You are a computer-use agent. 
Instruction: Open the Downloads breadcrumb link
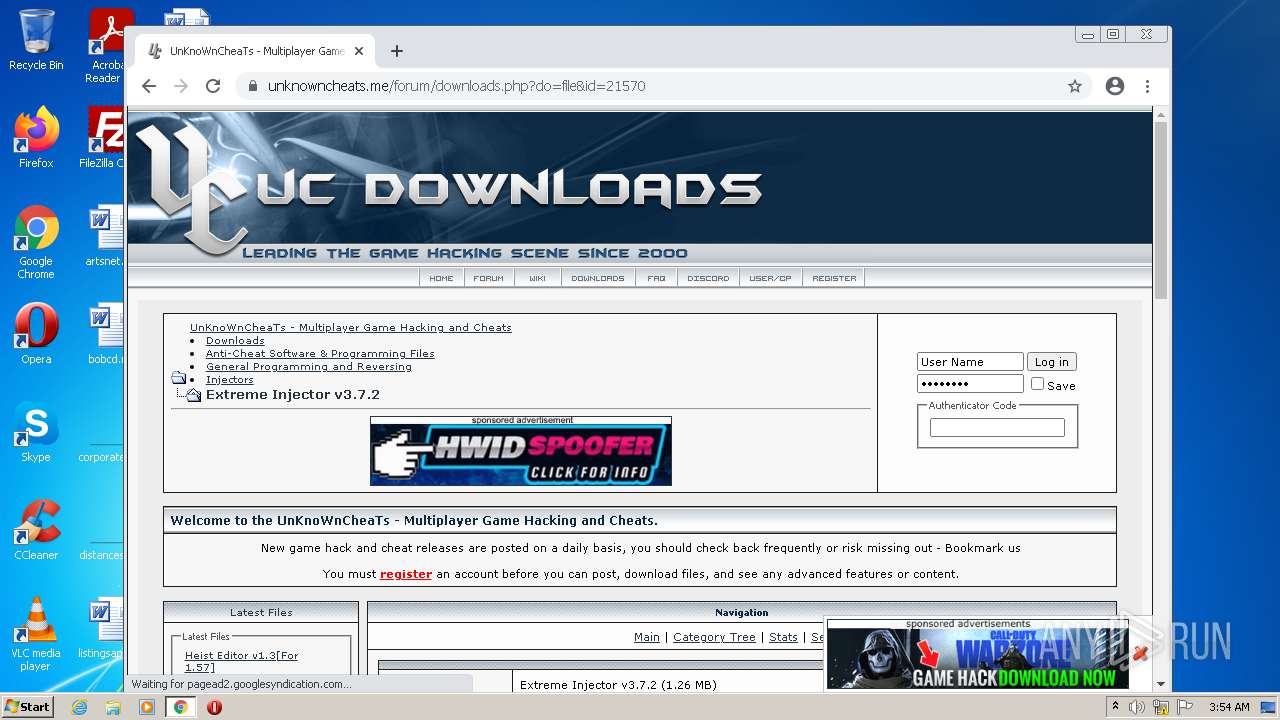[235, 341]
